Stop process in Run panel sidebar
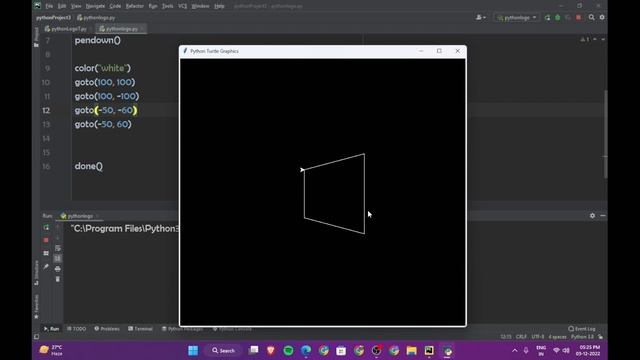Image resolution: width=640 pixels, height=360 pixels. pos(46,240)
